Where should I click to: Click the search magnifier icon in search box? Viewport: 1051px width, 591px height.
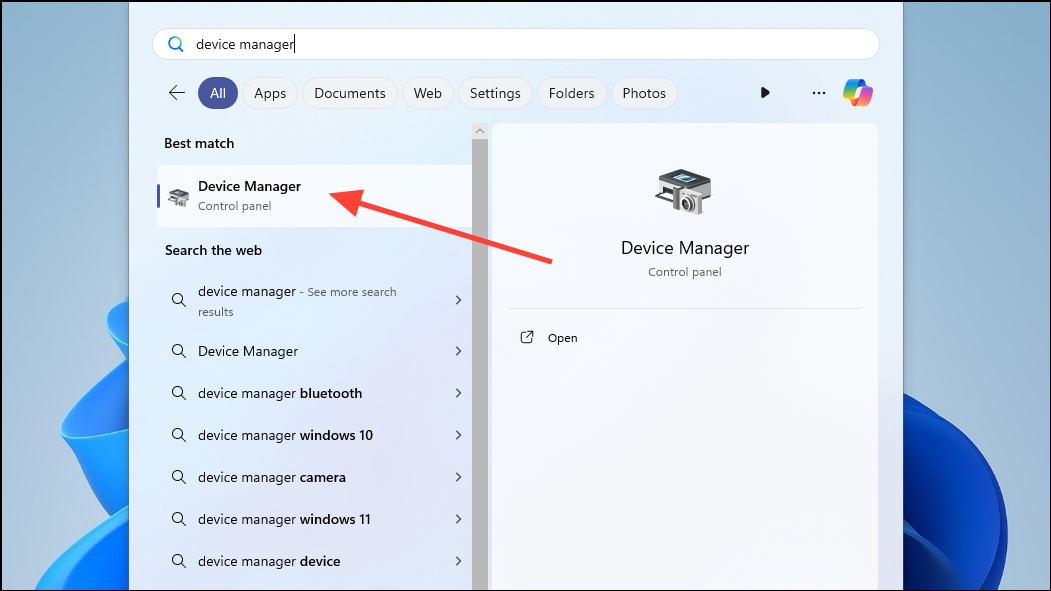pyautogui.click(x=176, y=44)
